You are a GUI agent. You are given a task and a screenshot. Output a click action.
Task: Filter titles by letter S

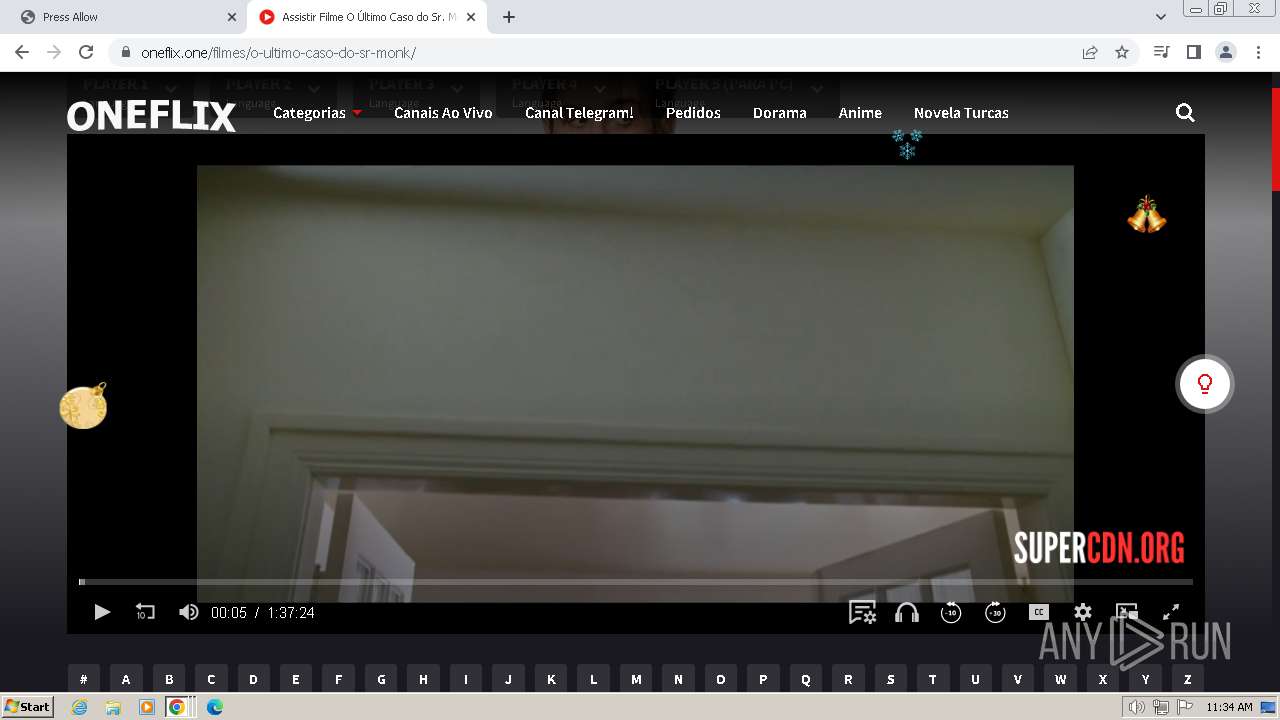[890, 679]
